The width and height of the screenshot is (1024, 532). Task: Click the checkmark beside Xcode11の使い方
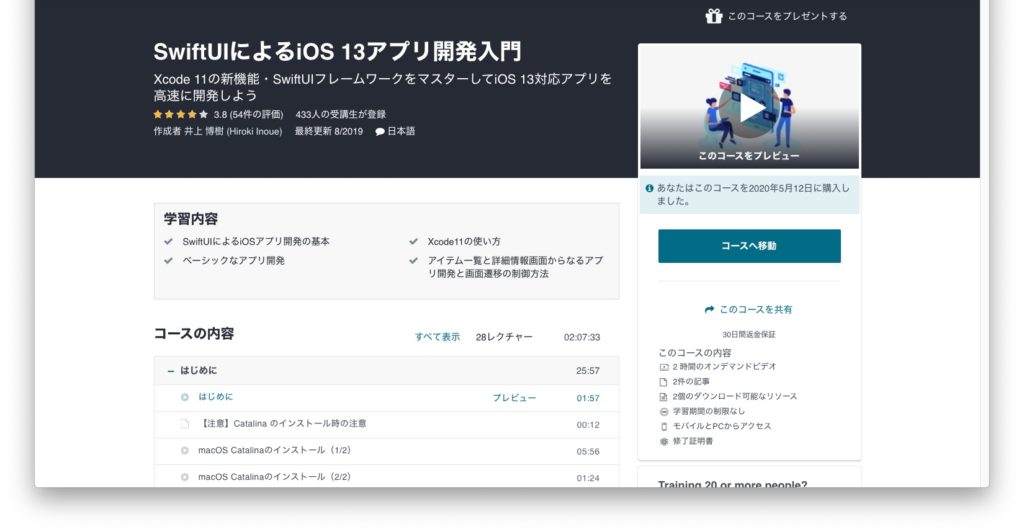[413, 242]
